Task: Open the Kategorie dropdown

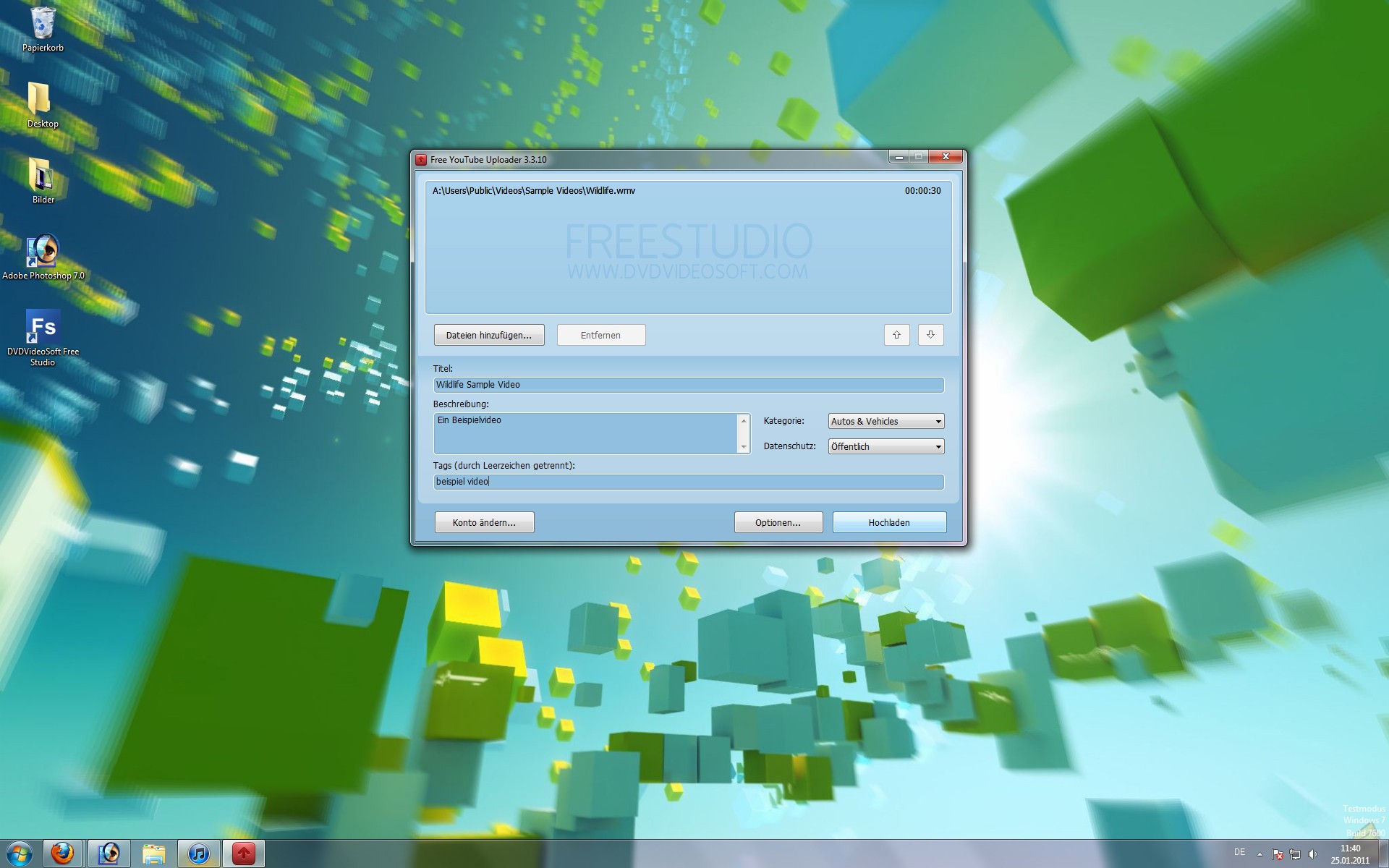Action: tap(886, 421)
